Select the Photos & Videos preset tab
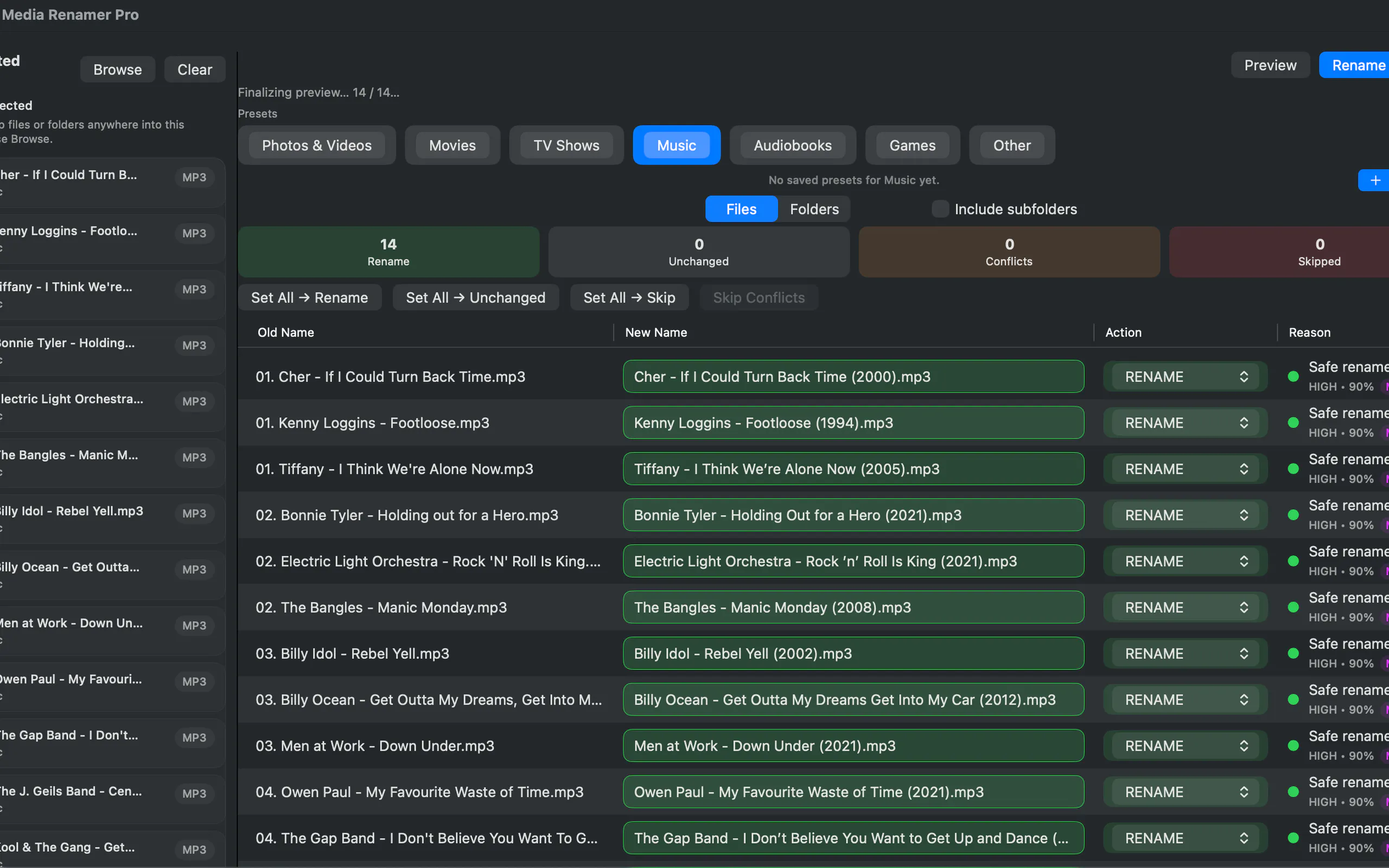Image resolution: width=1389 pixels, height=868 pixels. 317,145
